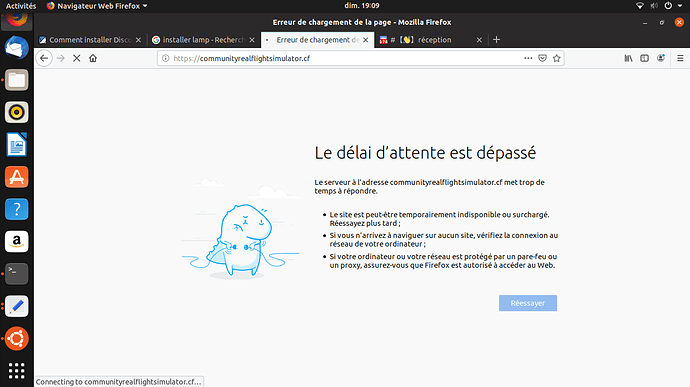Launch Amazon from the dock
The height and width of the screenshot is (387, 690).
(x=17, y=241)
